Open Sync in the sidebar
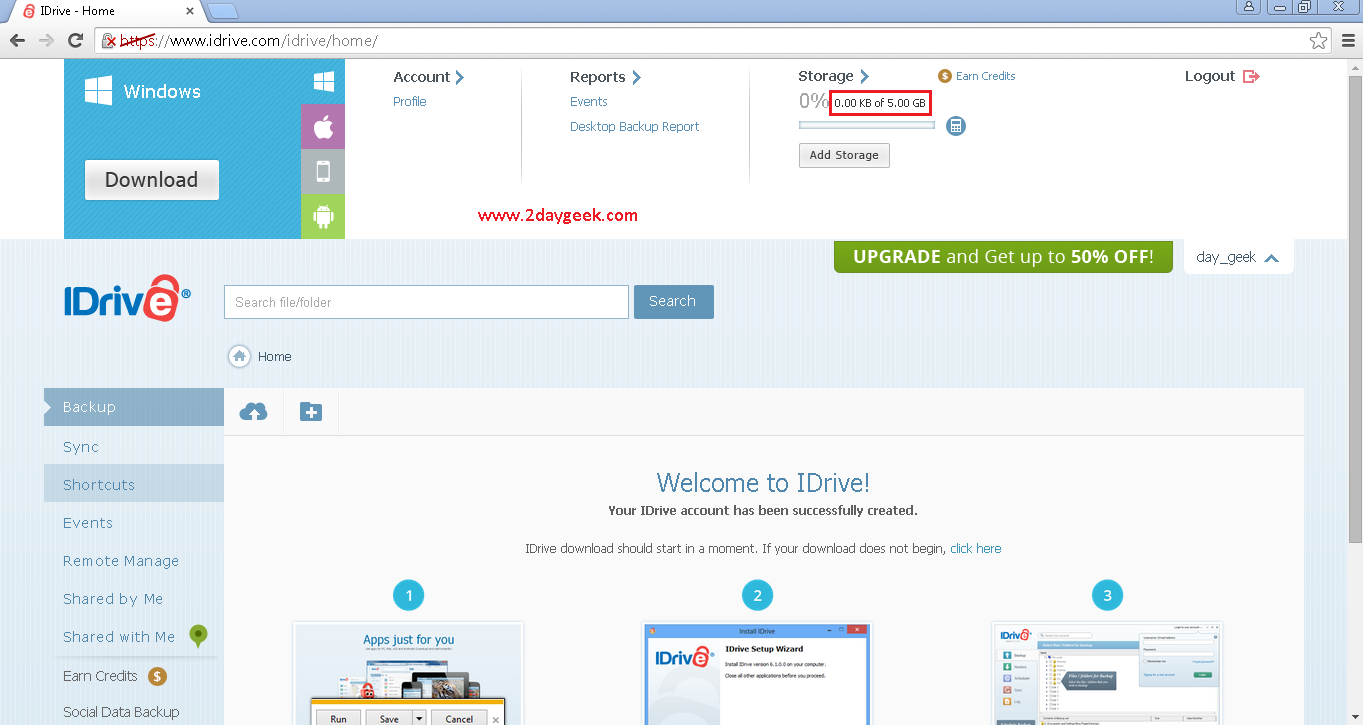The width and height of the screenshot is (1363, 725). 134,447
